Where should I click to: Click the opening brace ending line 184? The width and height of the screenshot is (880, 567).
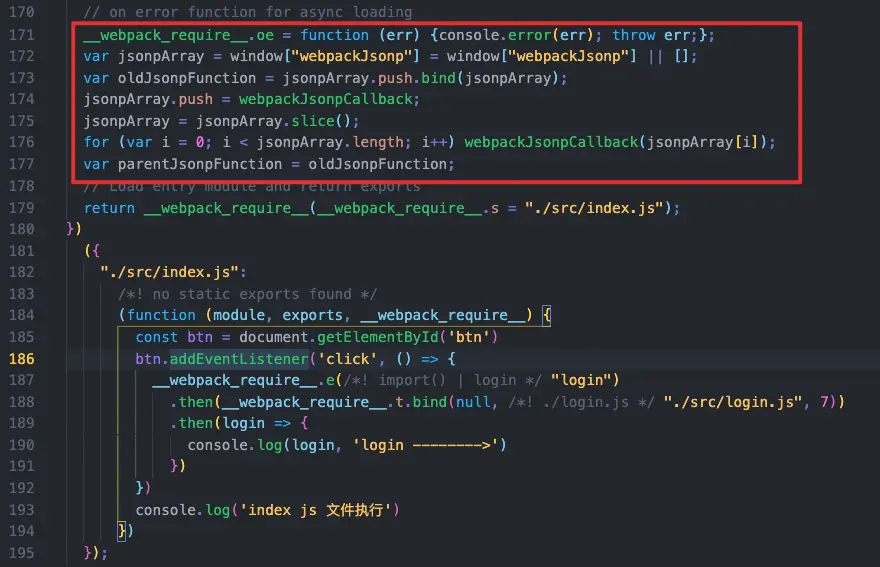point(547,315)
